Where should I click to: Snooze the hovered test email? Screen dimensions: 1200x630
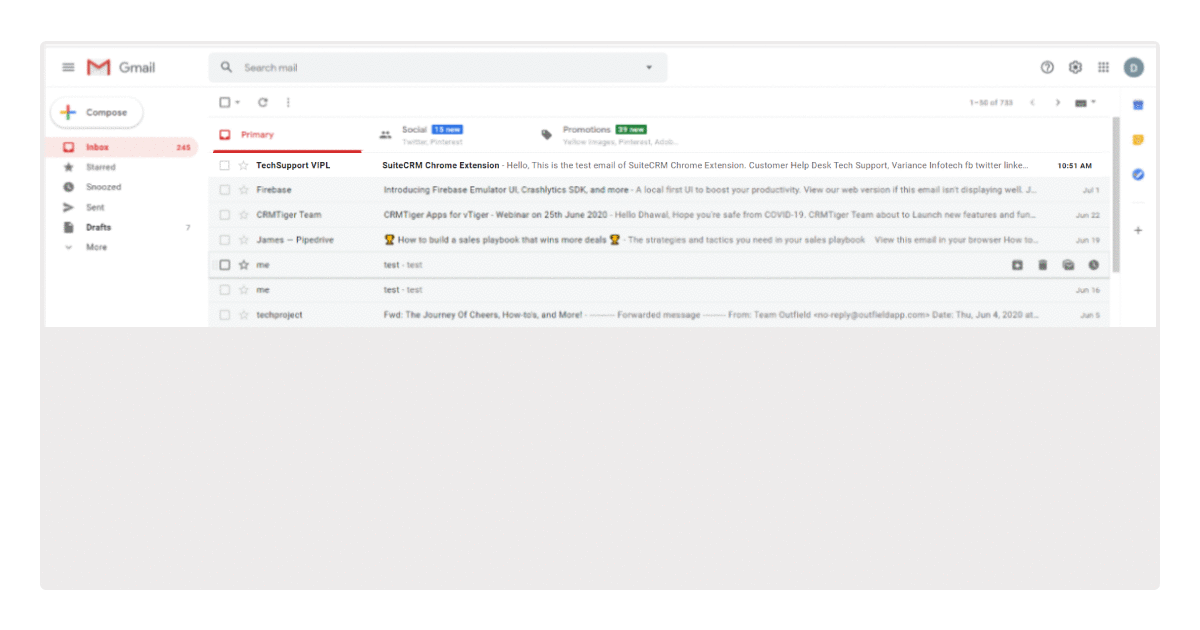click(1093, 265)
